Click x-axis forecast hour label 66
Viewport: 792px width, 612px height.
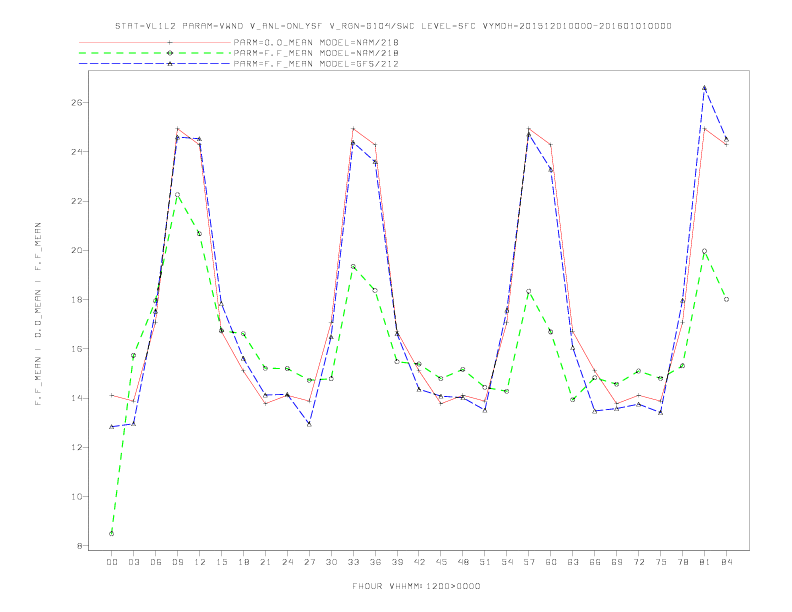[595, 562]
